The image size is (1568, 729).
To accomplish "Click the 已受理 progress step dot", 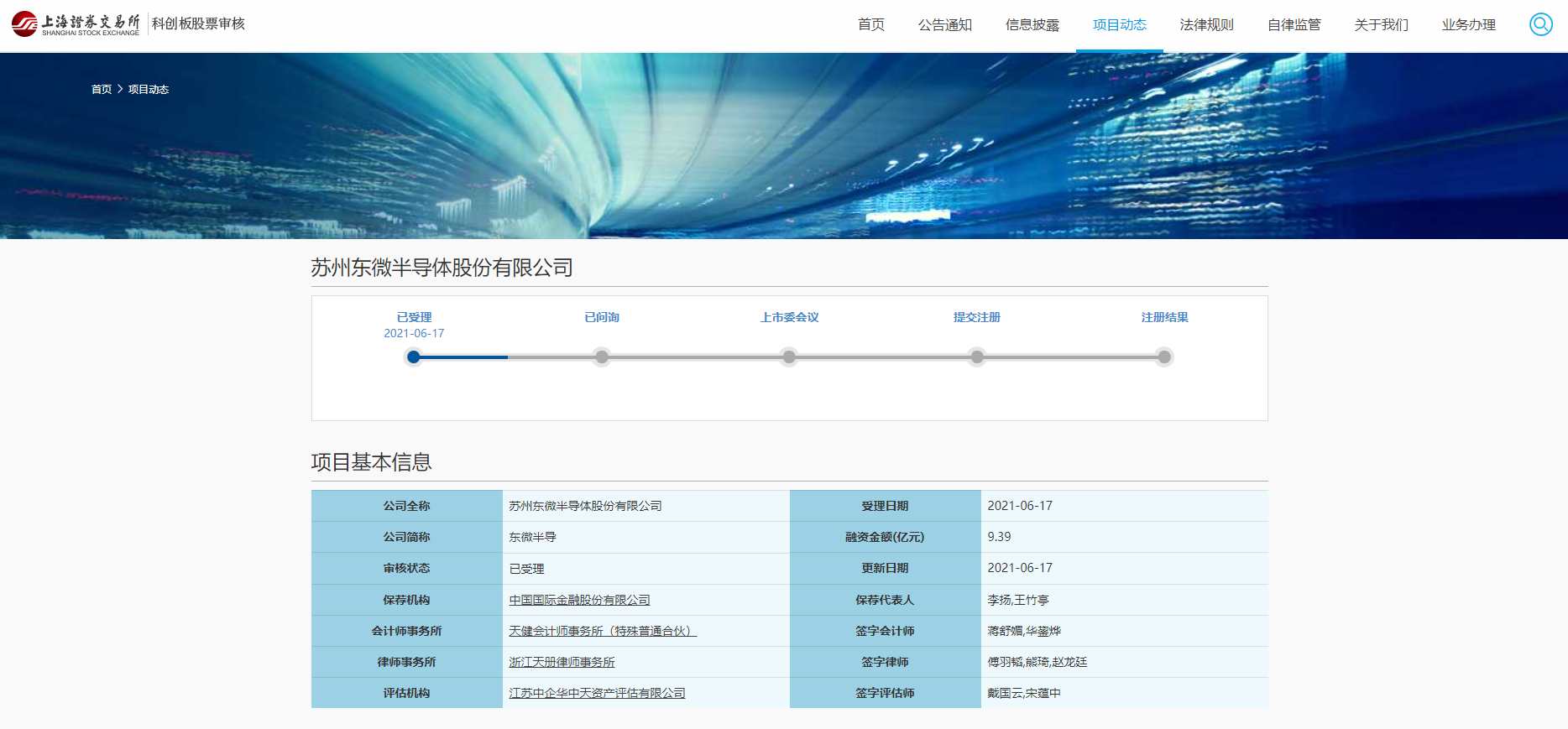I will [413, 357].
